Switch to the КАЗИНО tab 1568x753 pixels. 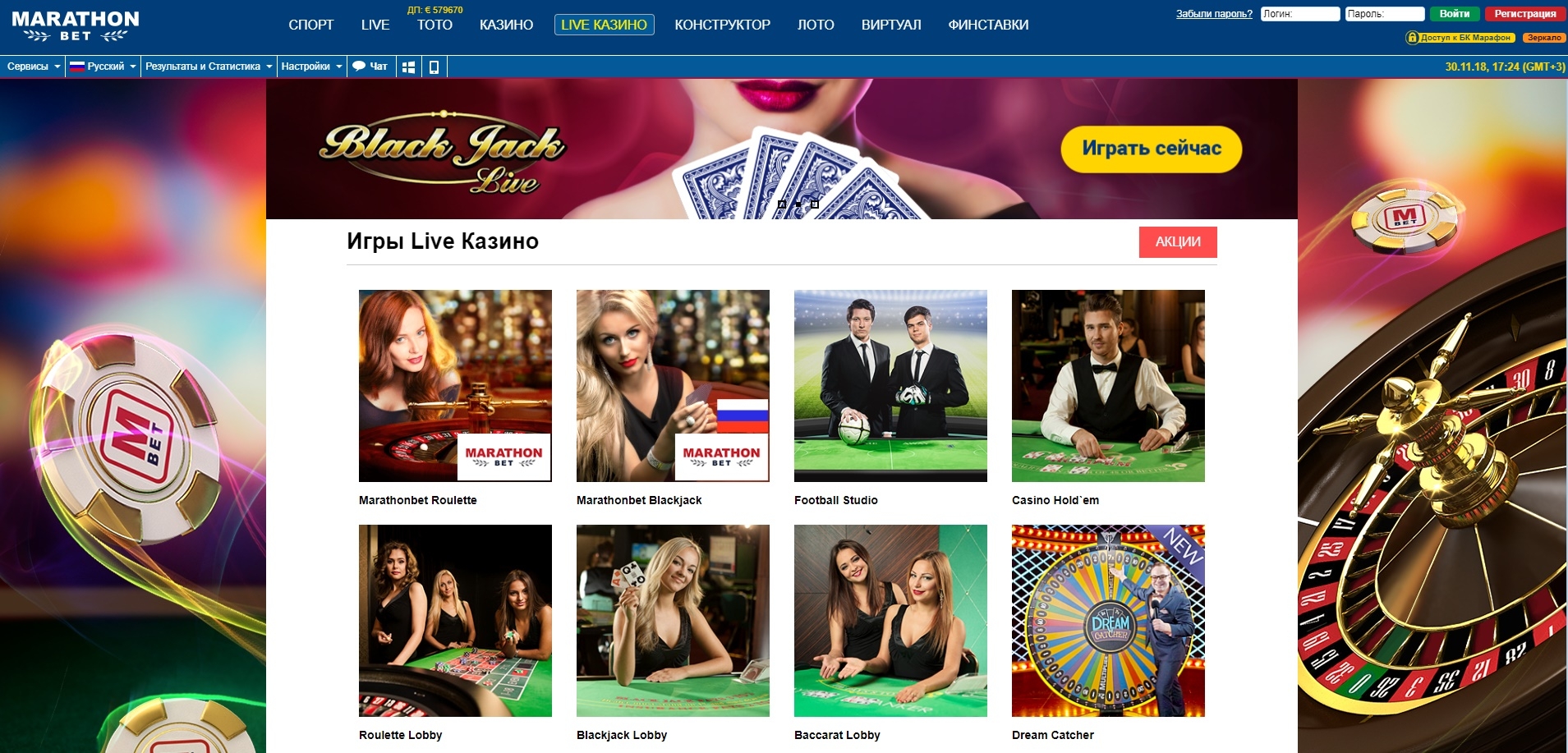506,25
